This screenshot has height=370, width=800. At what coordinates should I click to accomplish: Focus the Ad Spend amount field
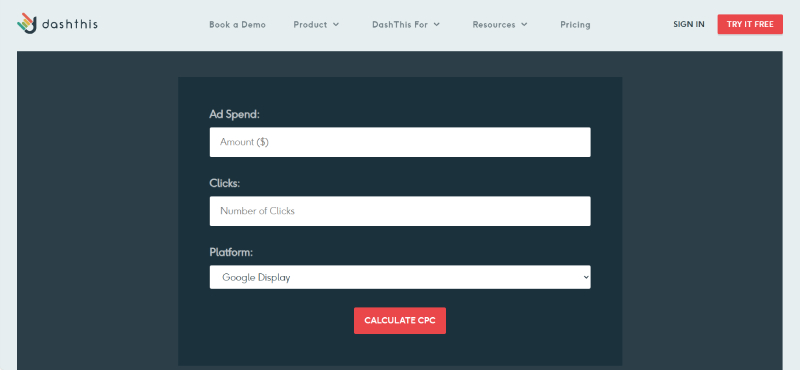coord(400,142)
